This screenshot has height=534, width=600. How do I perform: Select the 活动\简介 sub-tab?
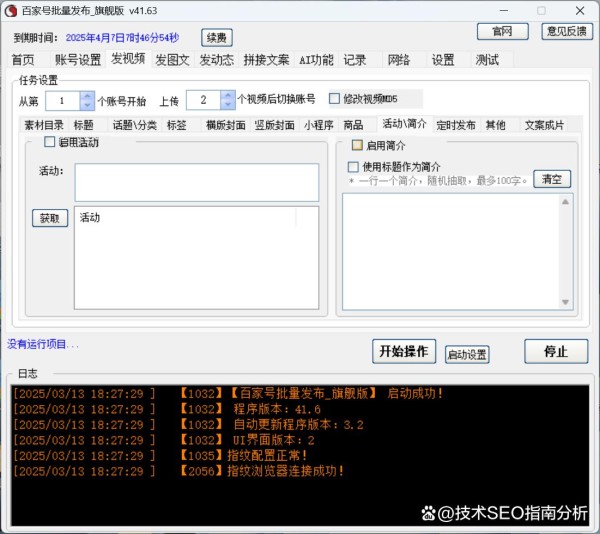pos(404,124)
